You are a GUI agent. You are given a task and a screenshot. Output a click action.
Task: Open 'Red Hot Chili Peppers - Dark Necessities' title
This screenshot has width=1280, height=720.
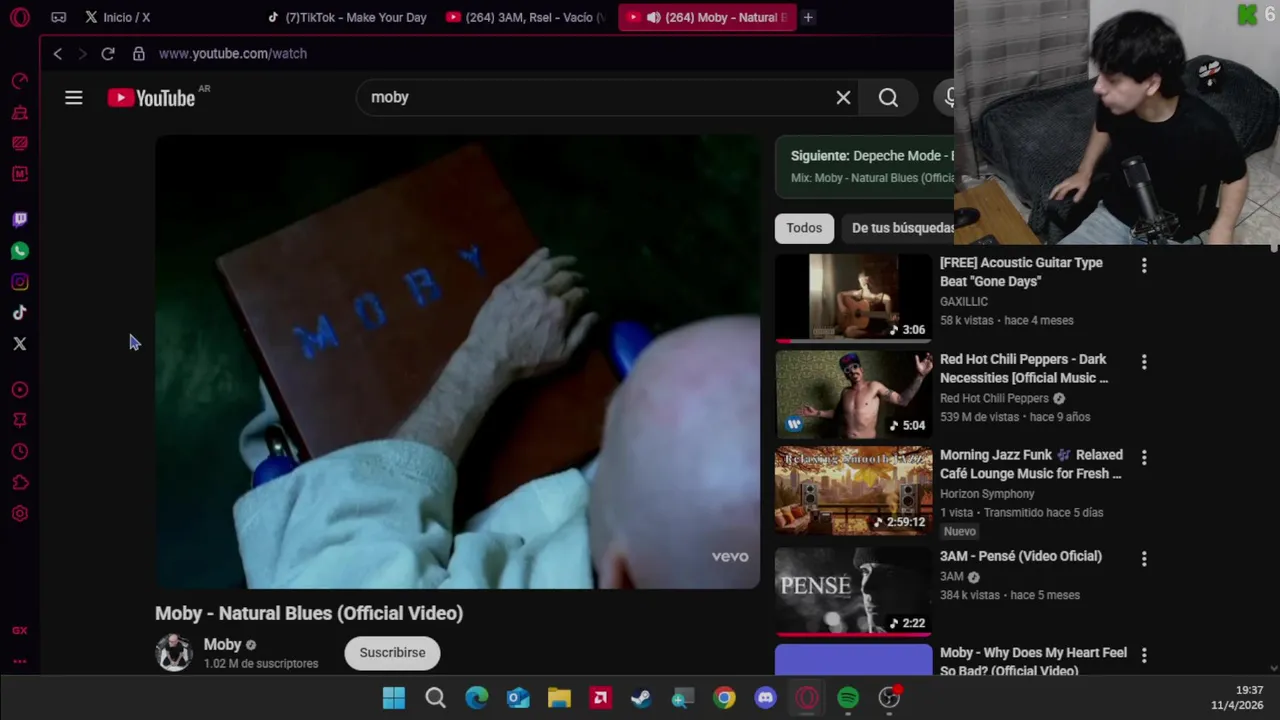pos(1024,368)
